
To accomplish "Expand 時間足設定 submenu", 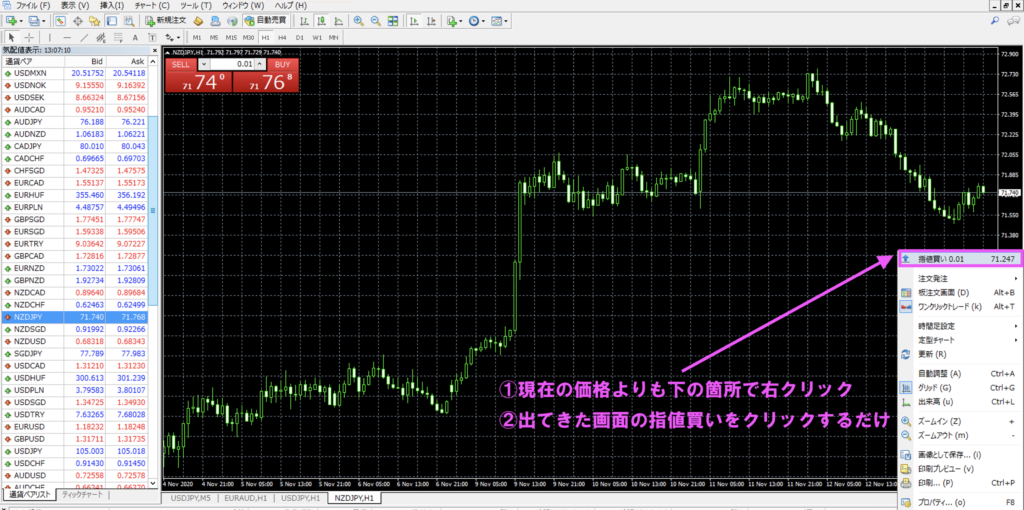I will tap(959, 326).
